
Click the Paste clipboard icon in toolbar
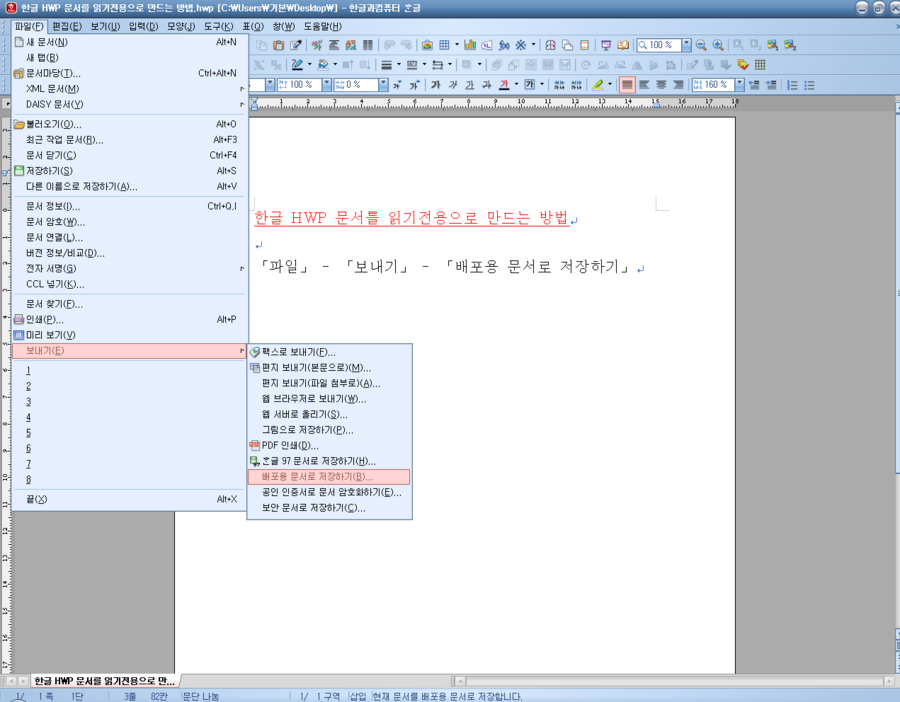(279, 45)
